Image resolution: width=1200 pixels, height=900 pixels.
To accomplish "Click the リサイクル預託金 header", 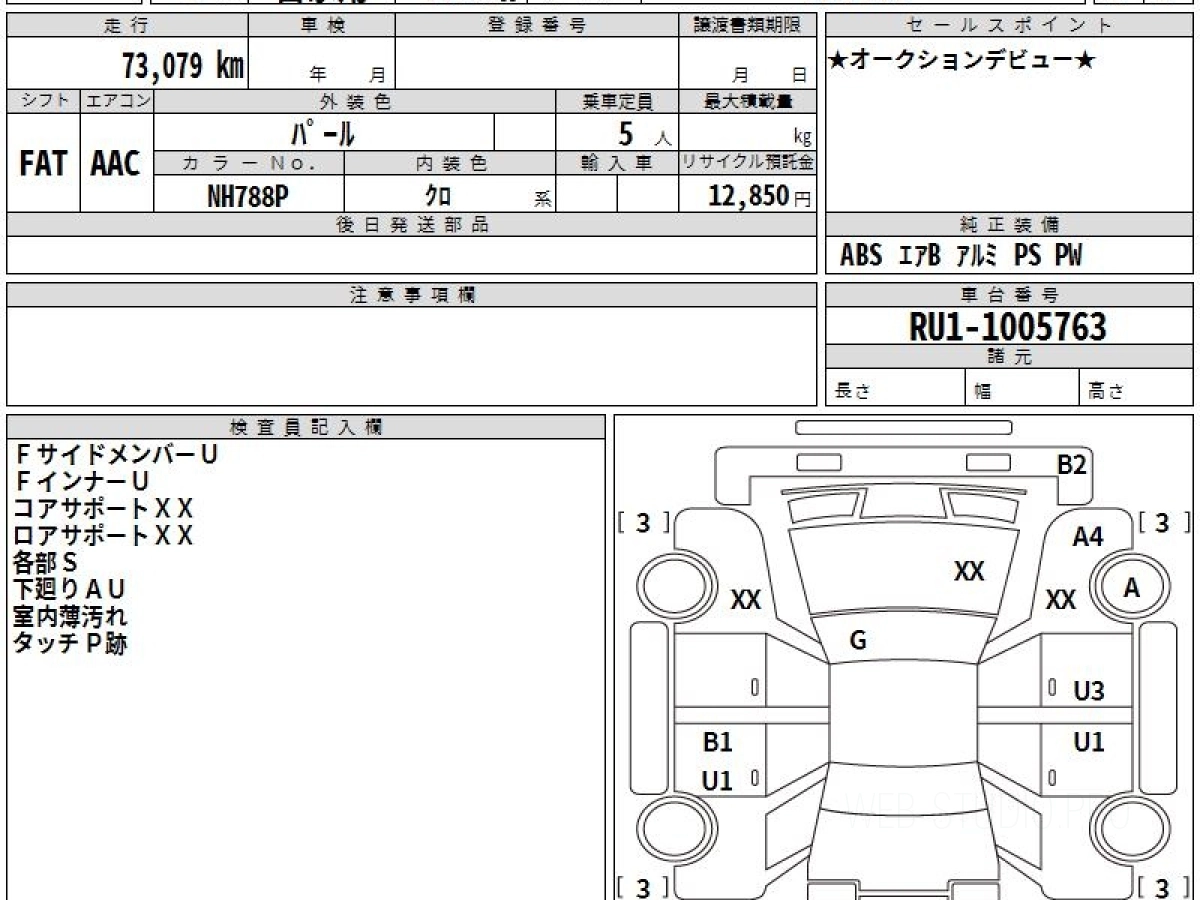I will pyautogui.click(x=747, y=163).
